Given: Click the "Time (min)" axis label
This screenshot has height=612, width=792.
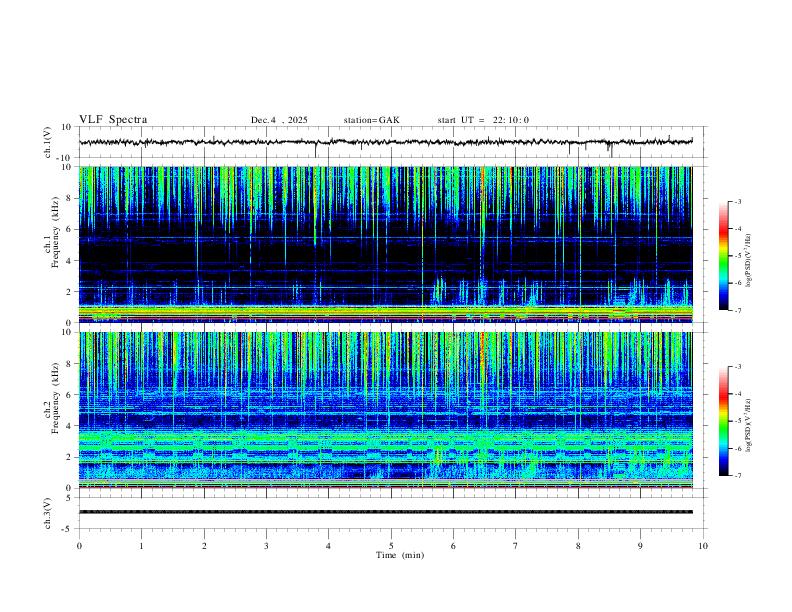Looking at the screenshot, I should [400, 555].
